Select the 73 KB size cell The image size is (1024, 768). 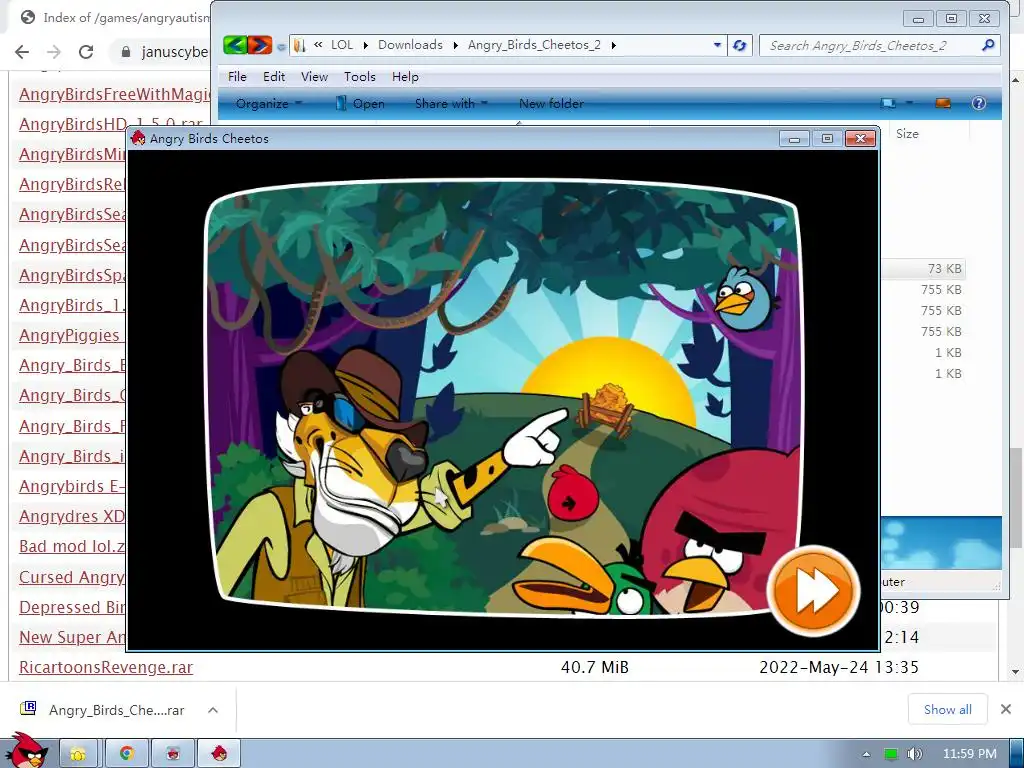(x=944, y=268)
